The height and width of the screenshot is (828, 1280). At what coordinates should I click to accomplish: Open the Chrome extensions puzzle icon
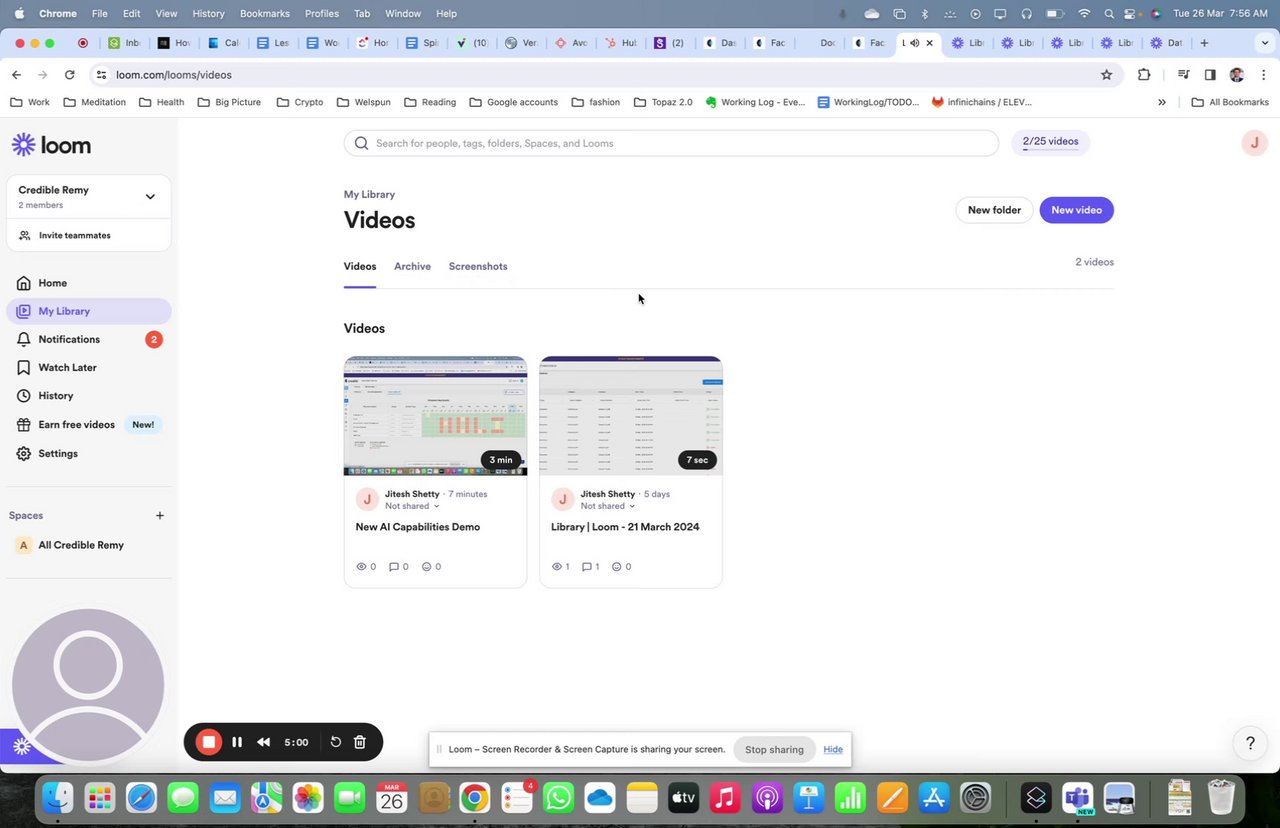[1144, 75]
